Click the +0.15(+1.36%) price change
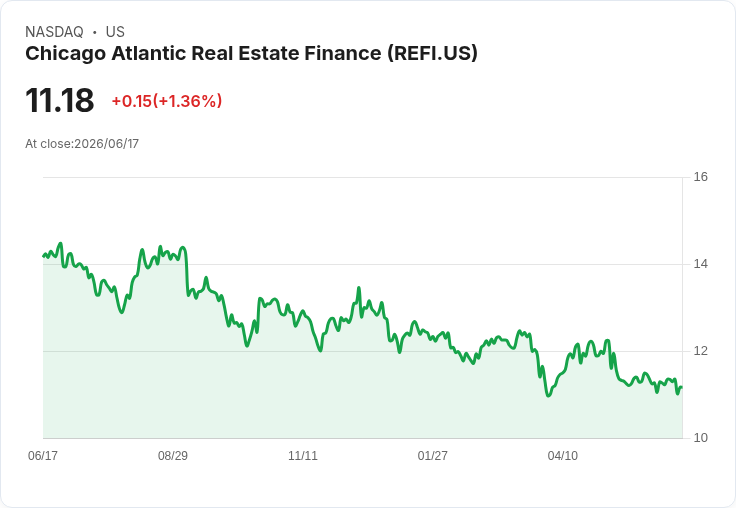This screenshot has width=736, height=508. tap(167, 101)
